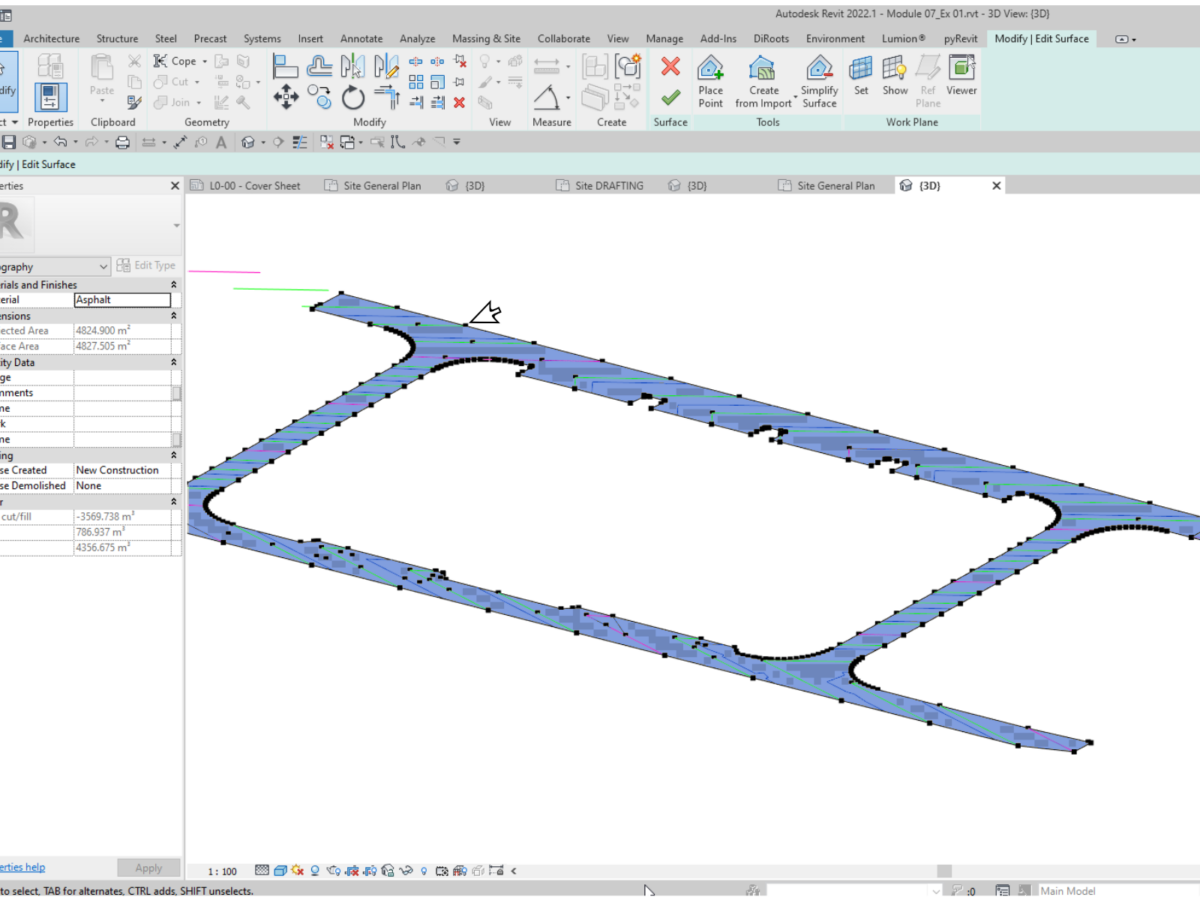Image resolution: width=1200 pixels, height=900 pixels.
Task: Open the Topography type filter dropdown
Action: click(x=103, y=267)
